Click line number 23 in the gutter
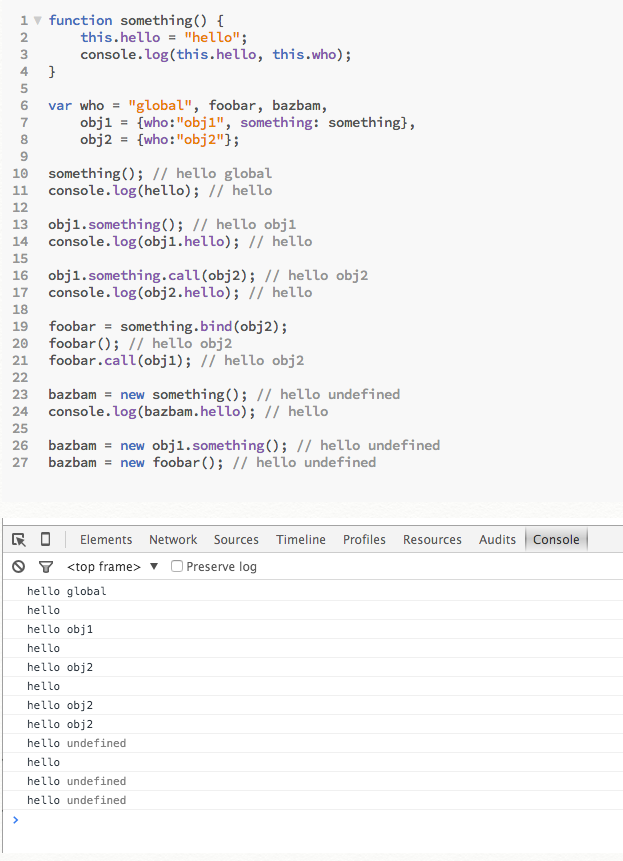The height and width of the screenshot is (861, 623). click(x=20, y=395)
